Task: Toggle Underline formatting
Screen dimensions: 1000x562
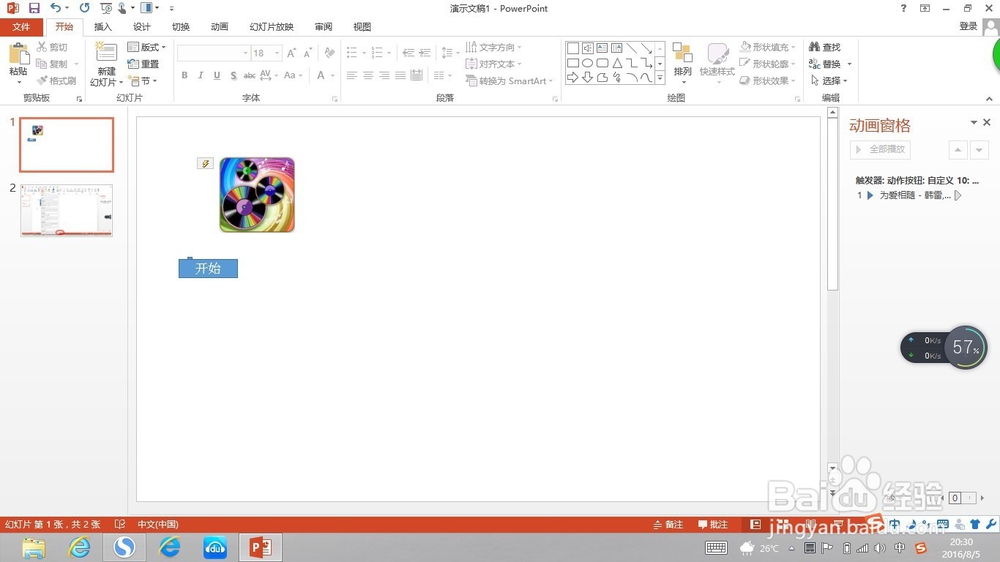Action: click(217, 75)
